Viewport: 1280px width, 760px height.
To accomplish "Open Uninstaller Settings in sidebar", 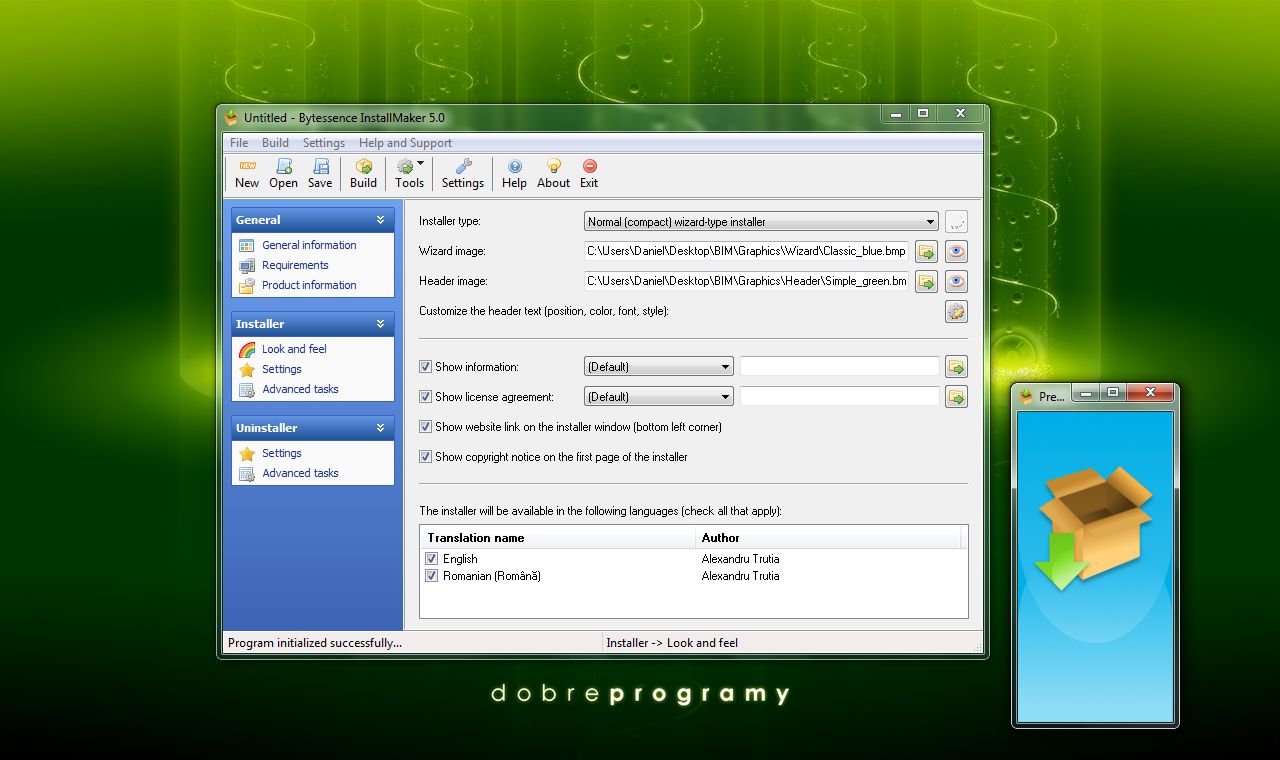I will pos(281,453).
